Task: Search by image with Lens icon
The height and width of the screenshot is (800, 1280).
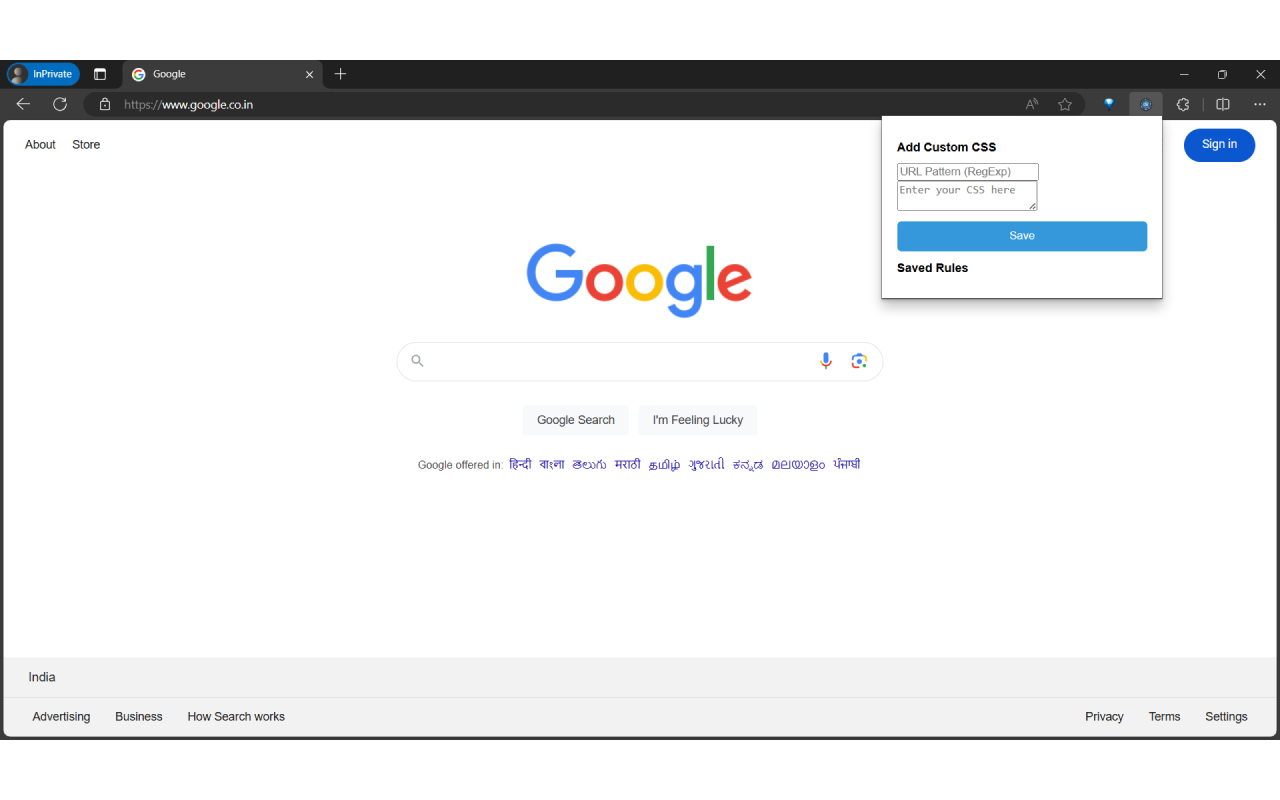Action: [x=859, y=361]
